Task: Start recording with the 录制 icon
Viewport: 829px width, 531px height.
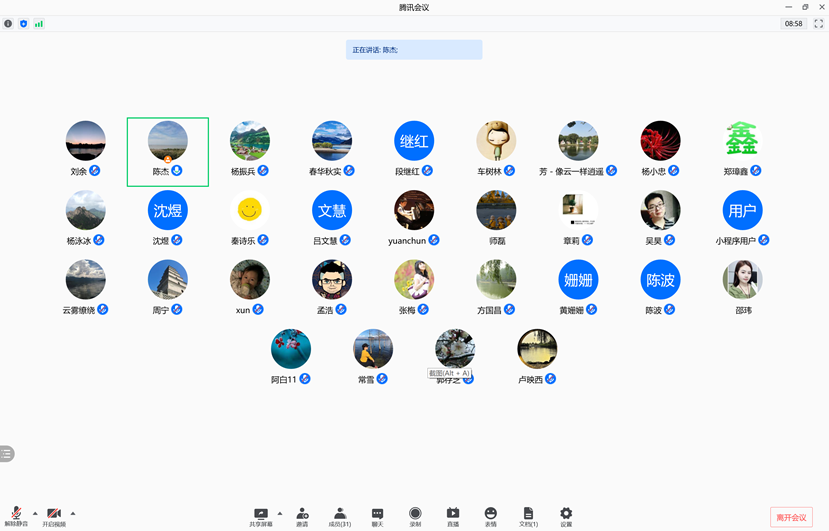Action: click(x=415, y=515)
